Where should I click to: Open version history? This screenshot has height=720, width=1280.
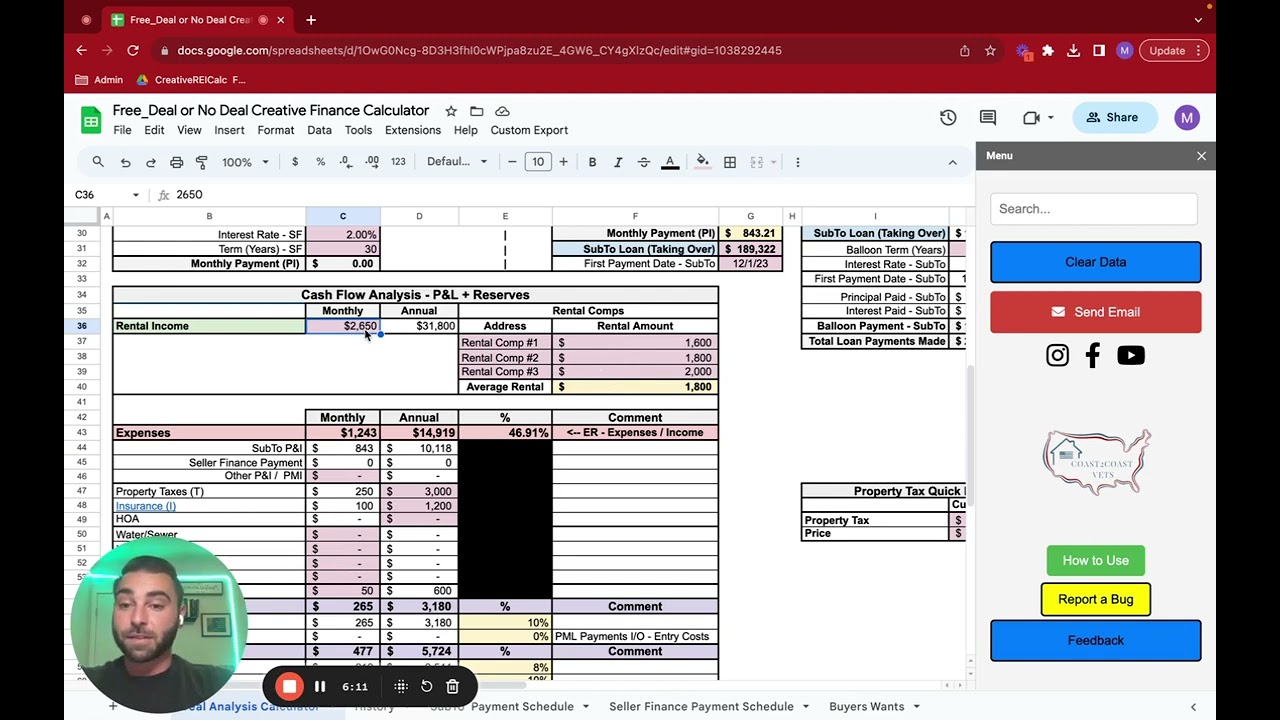click(948, 118)
